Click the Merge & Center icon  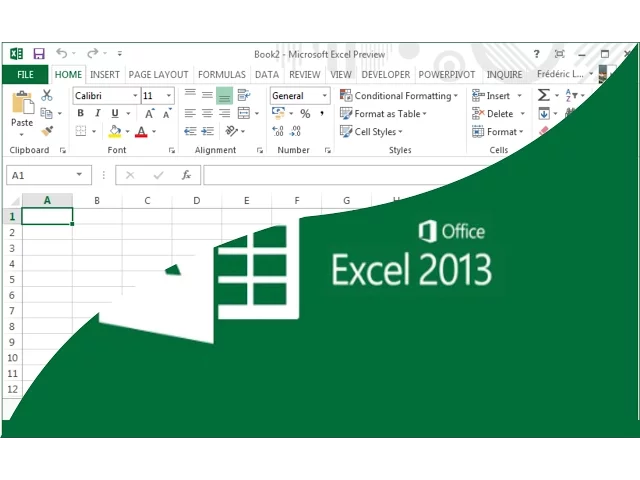[244, 113]
